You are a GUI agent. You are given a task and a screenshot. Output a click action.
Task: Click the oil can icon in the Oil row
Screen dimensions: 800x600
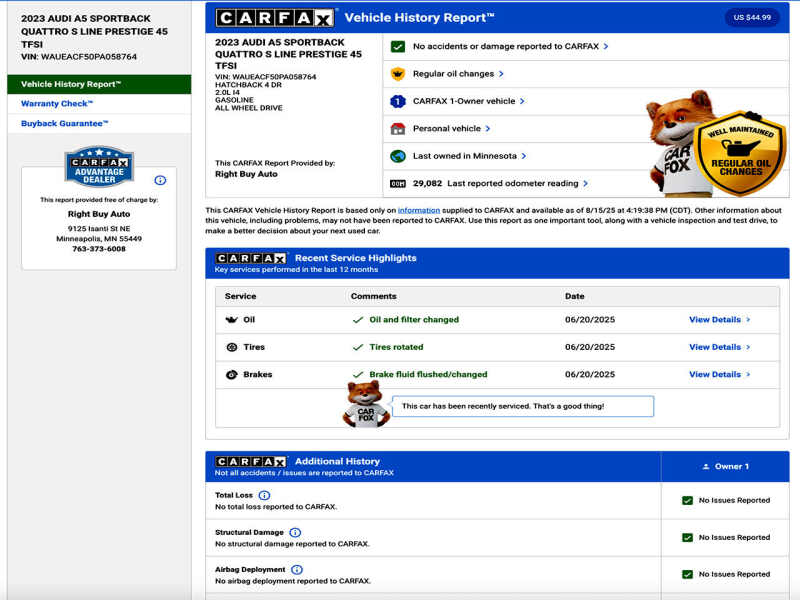click(232, 320)
